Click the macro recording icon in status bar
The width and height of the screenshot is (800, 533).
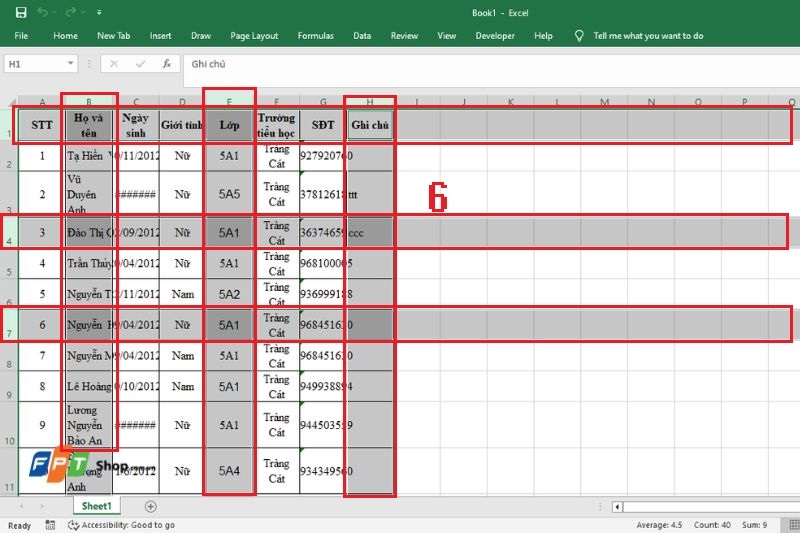[x=50, y=525]
